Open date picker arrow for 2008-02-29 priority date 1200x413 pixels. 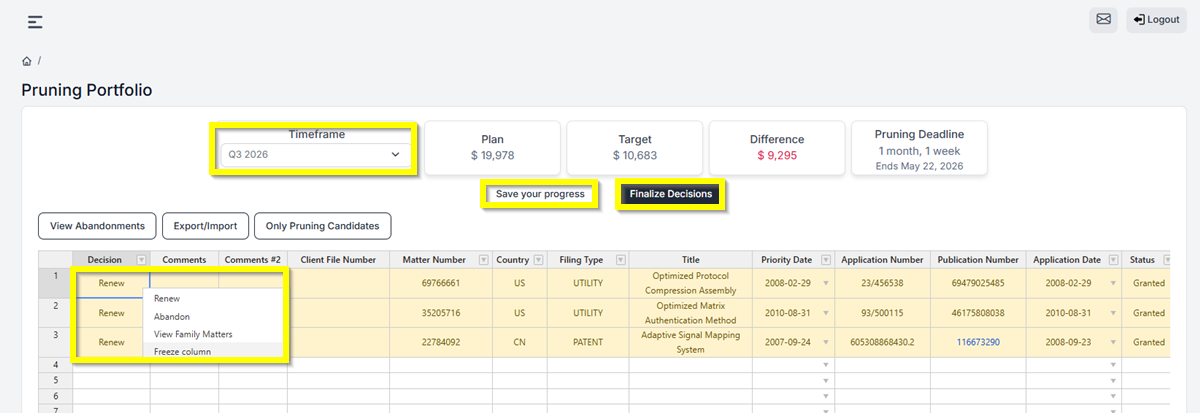[826, 283]
